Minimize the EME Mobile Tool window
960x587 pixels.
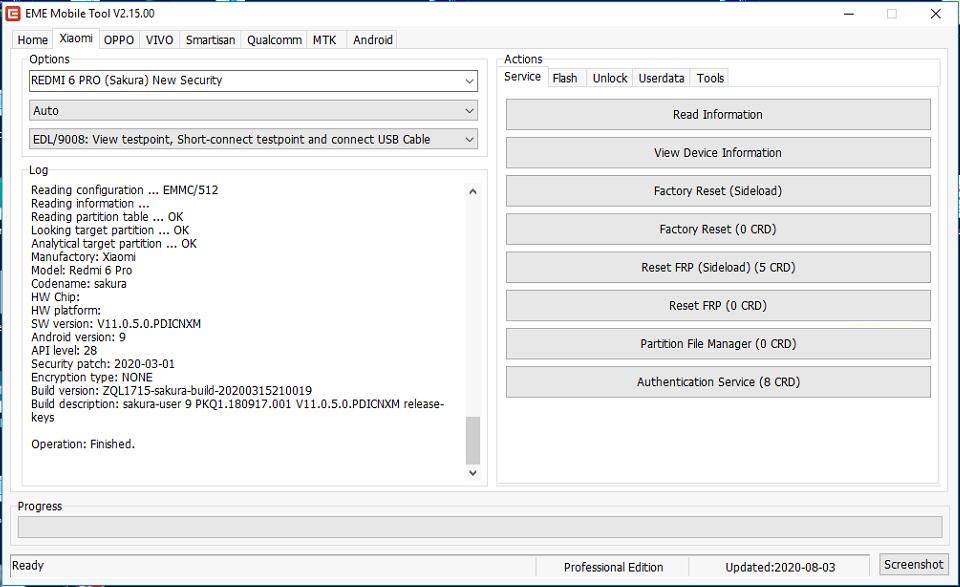click(849, 13)
